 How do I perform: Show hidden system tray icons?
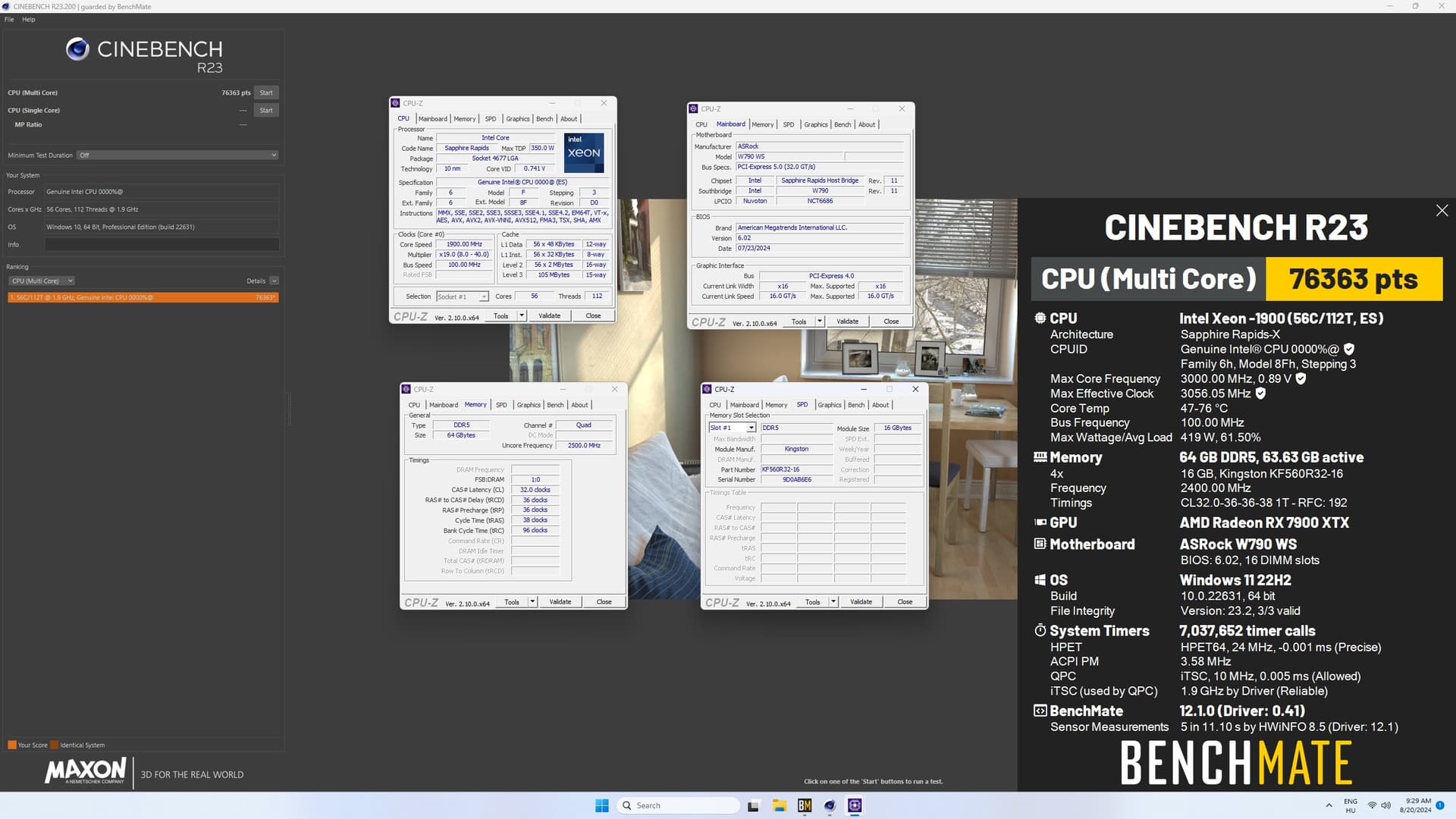click(x=1329, y=805)
